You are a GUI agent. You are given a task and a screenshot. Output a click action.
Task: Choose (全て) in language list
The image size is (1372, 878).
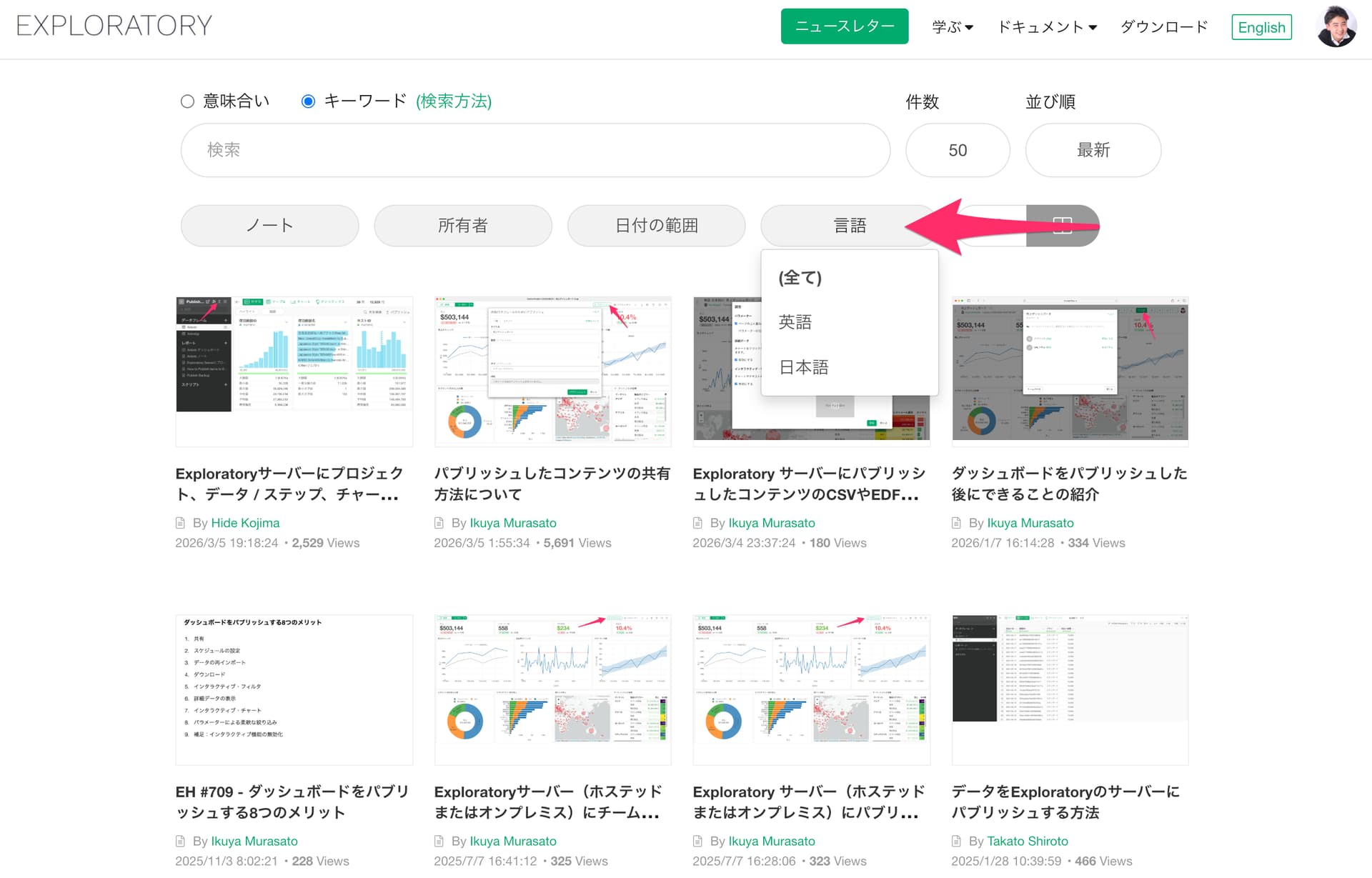[x=850, y=277]
